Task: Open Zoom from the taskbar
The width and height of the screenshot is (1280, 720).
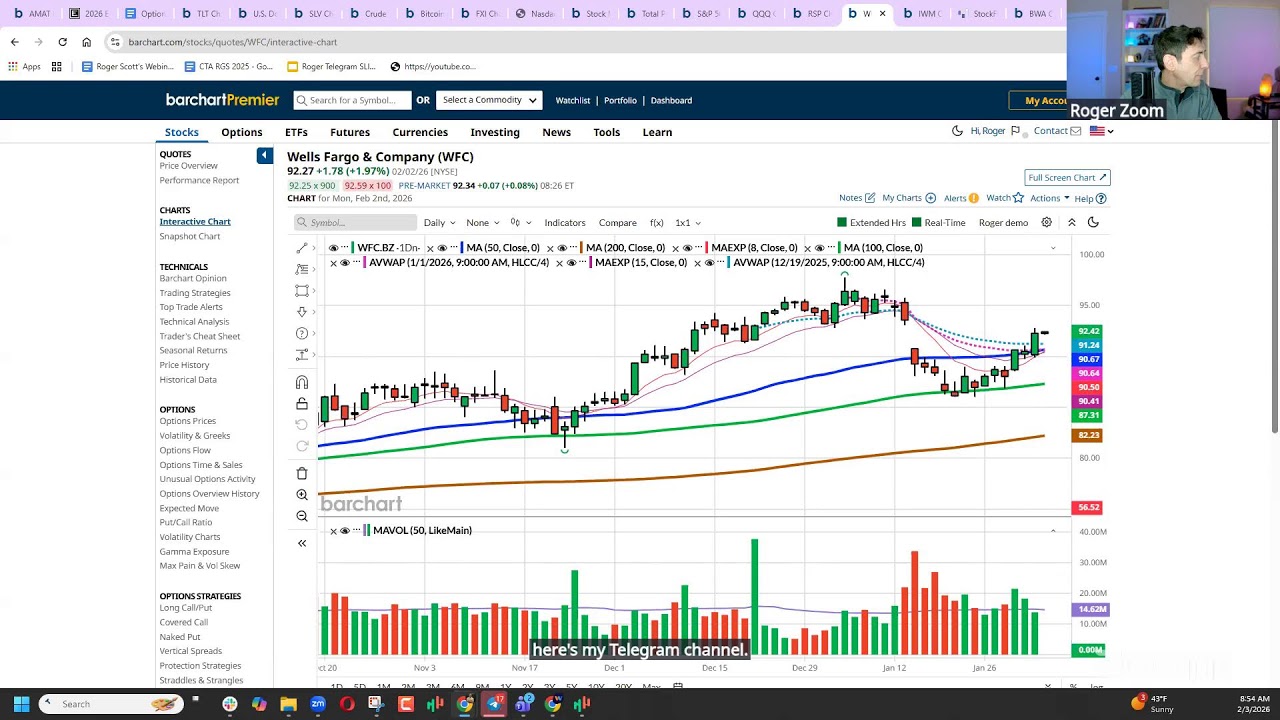Action: click(x=318, y=704)
